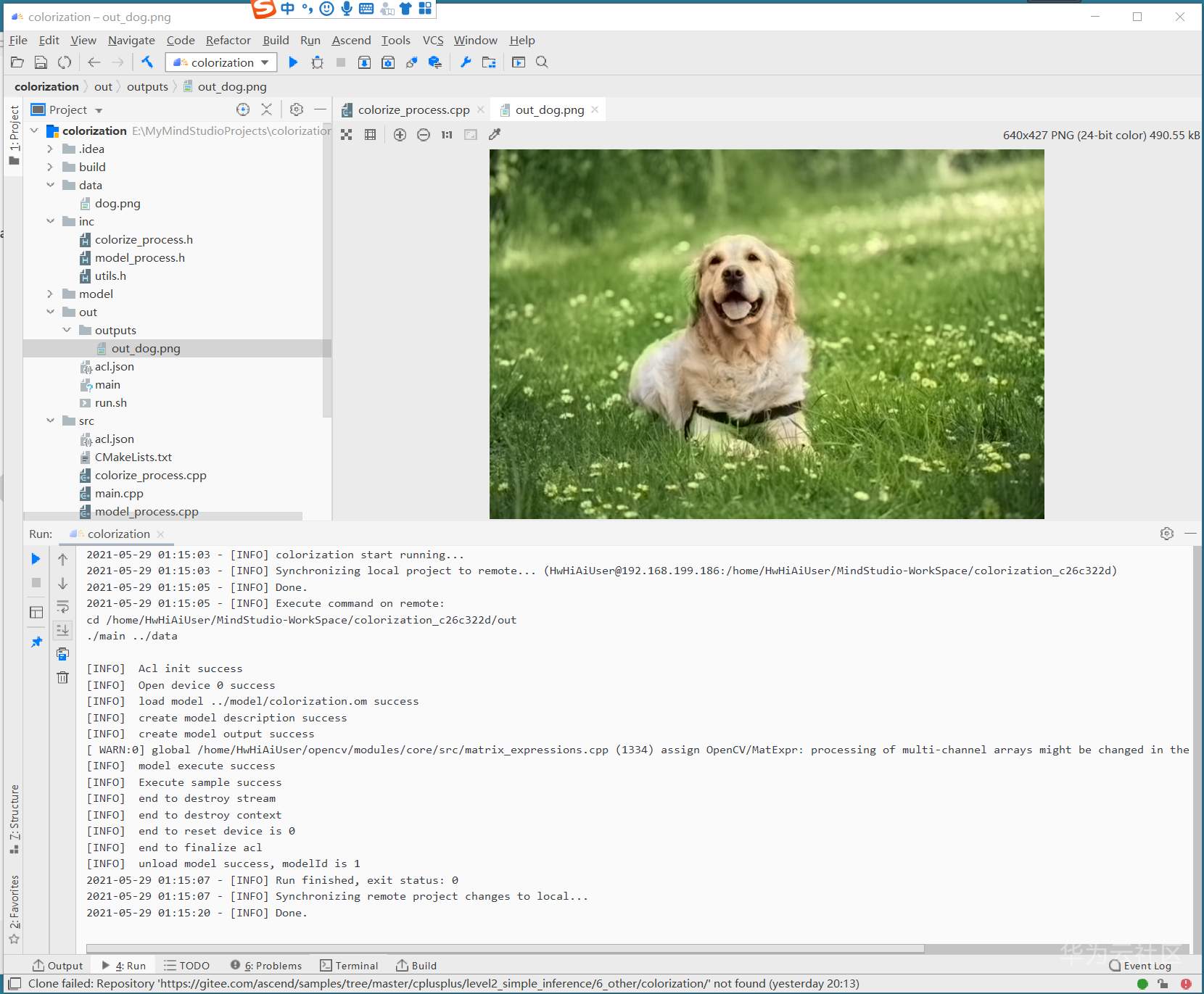Viewport: 1204px width, 994px height.
Task: Click the Synchronize refresh toolbar icon
Action: (65, 62)
